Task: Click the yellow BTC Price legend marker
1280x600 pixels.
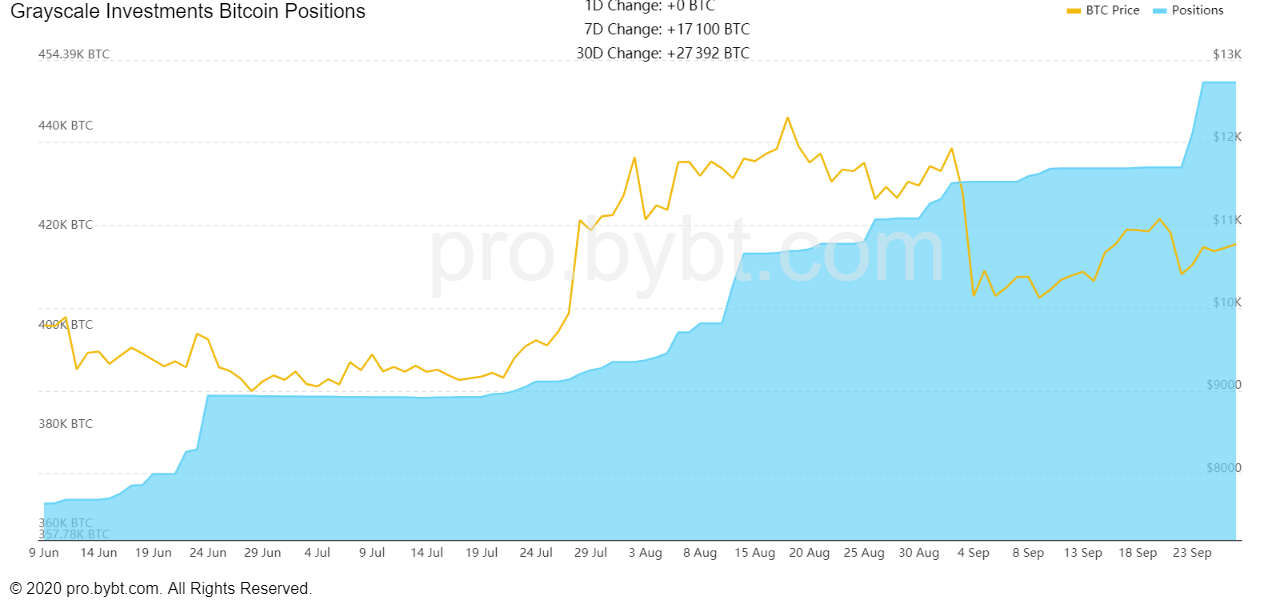Action: point(1075,10)
